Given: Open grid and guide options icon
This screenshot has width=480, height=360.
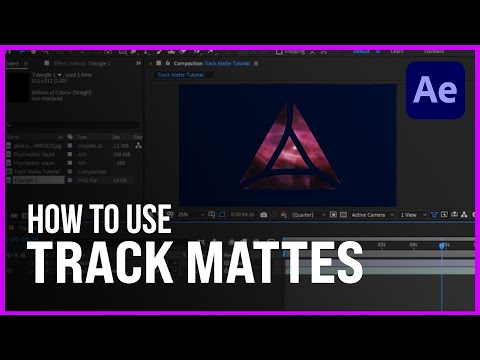Looking at the screenshot, I should coord(211,215).
